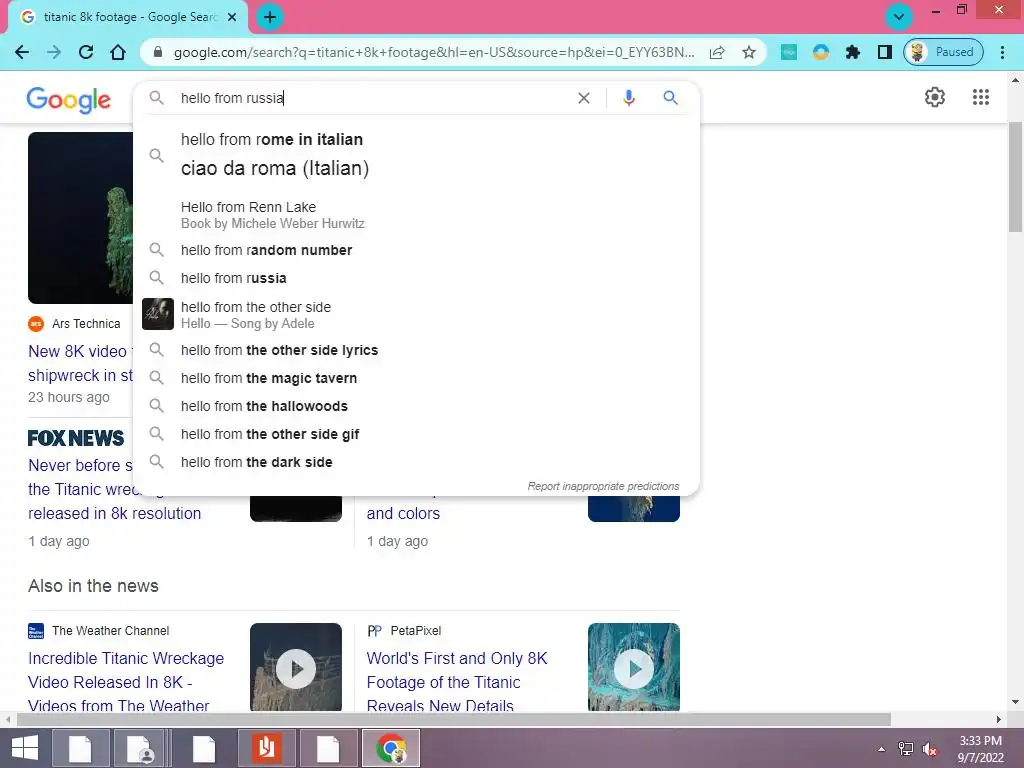
Task: Click the muted volume tray icon
Action: (930, 749)
